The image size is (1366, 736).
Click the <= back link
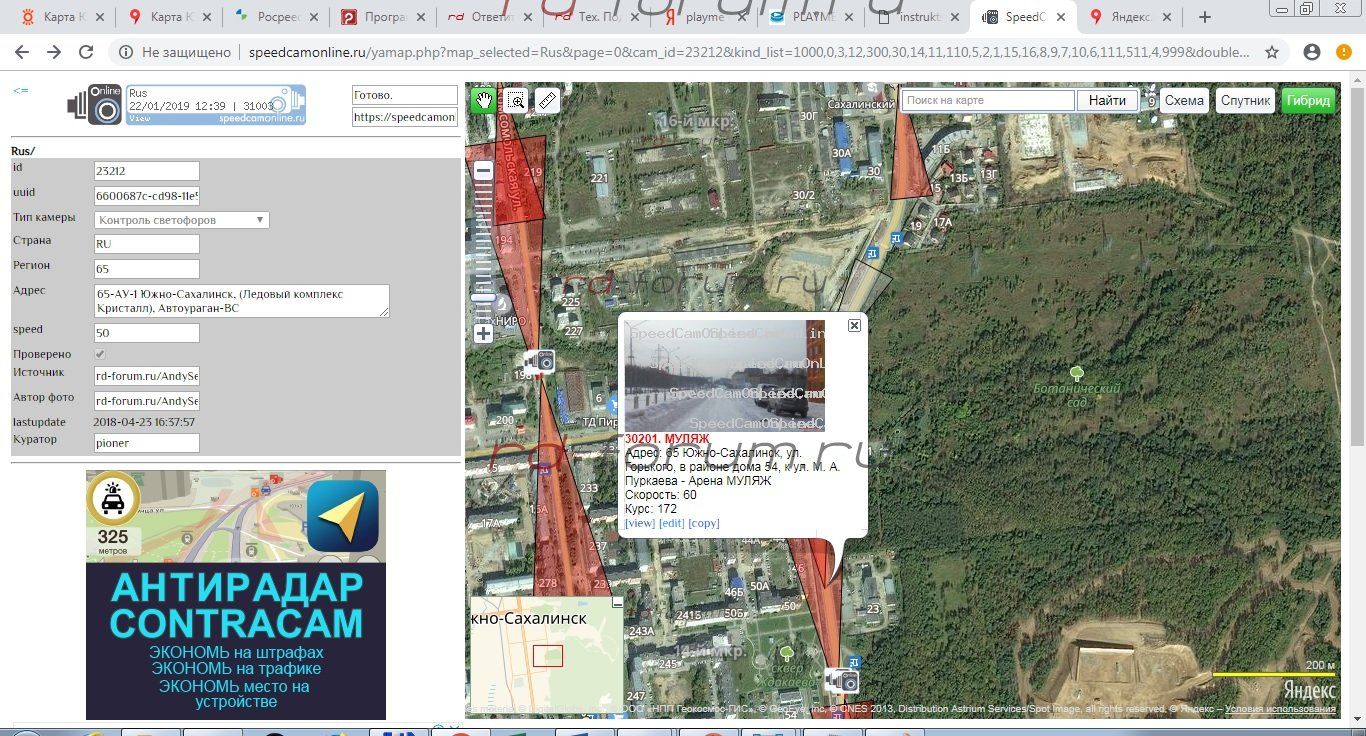[x=21, y=90]
